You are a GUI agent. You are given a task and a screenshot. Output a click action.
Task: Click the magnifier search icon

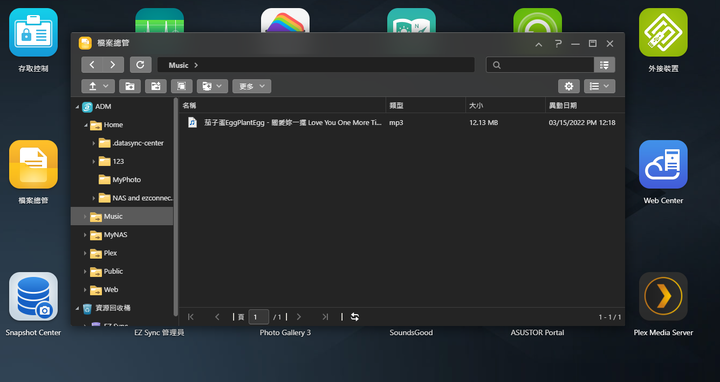[497, 65]
